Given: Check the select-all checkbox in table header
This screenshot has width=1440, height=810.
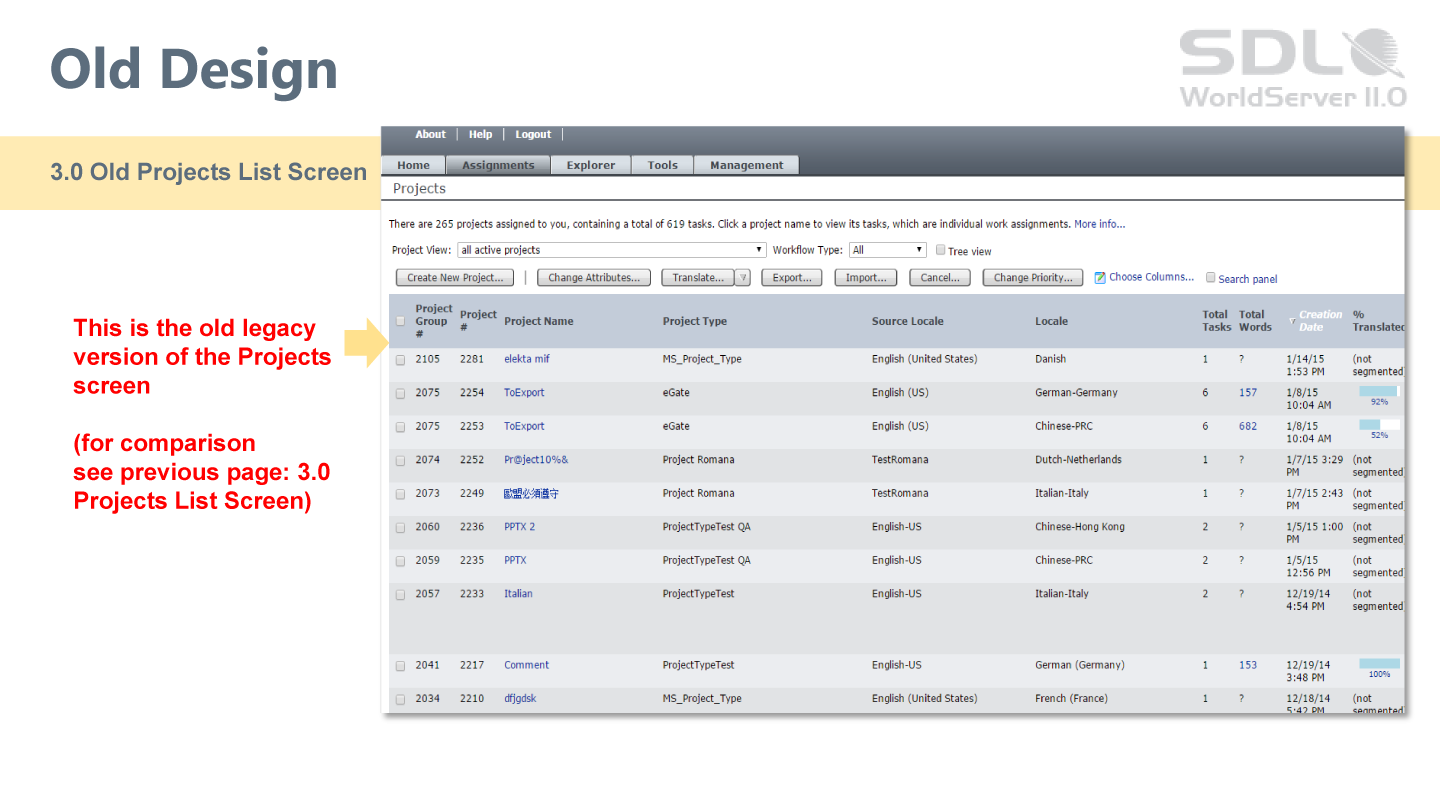Looking at the screenshot, I should pos(401,321).
